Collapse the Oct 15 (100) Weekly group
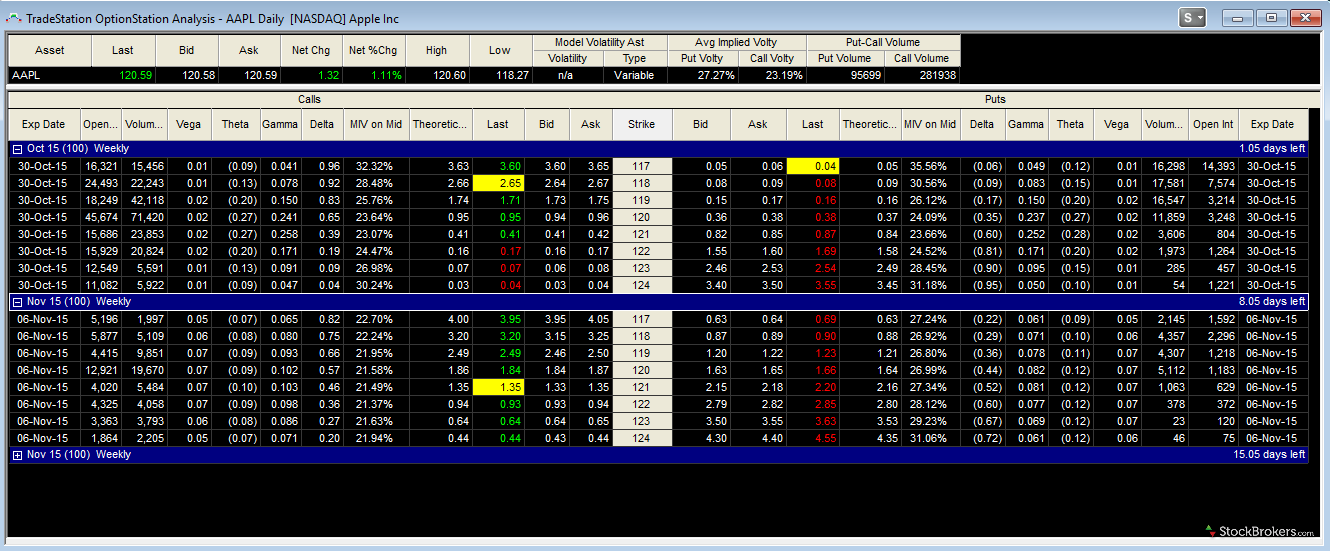This screenshot has height=551, width=1330. (x=16, y=149)
